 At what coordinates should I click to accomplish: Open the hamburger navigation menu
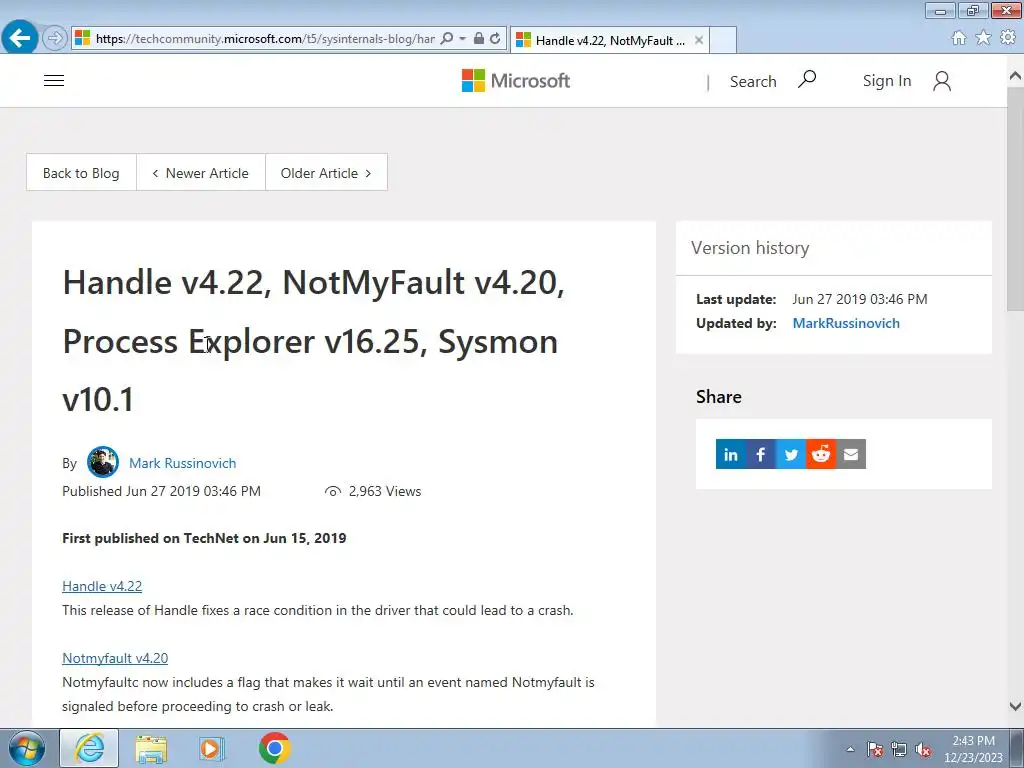click(54, 80)
